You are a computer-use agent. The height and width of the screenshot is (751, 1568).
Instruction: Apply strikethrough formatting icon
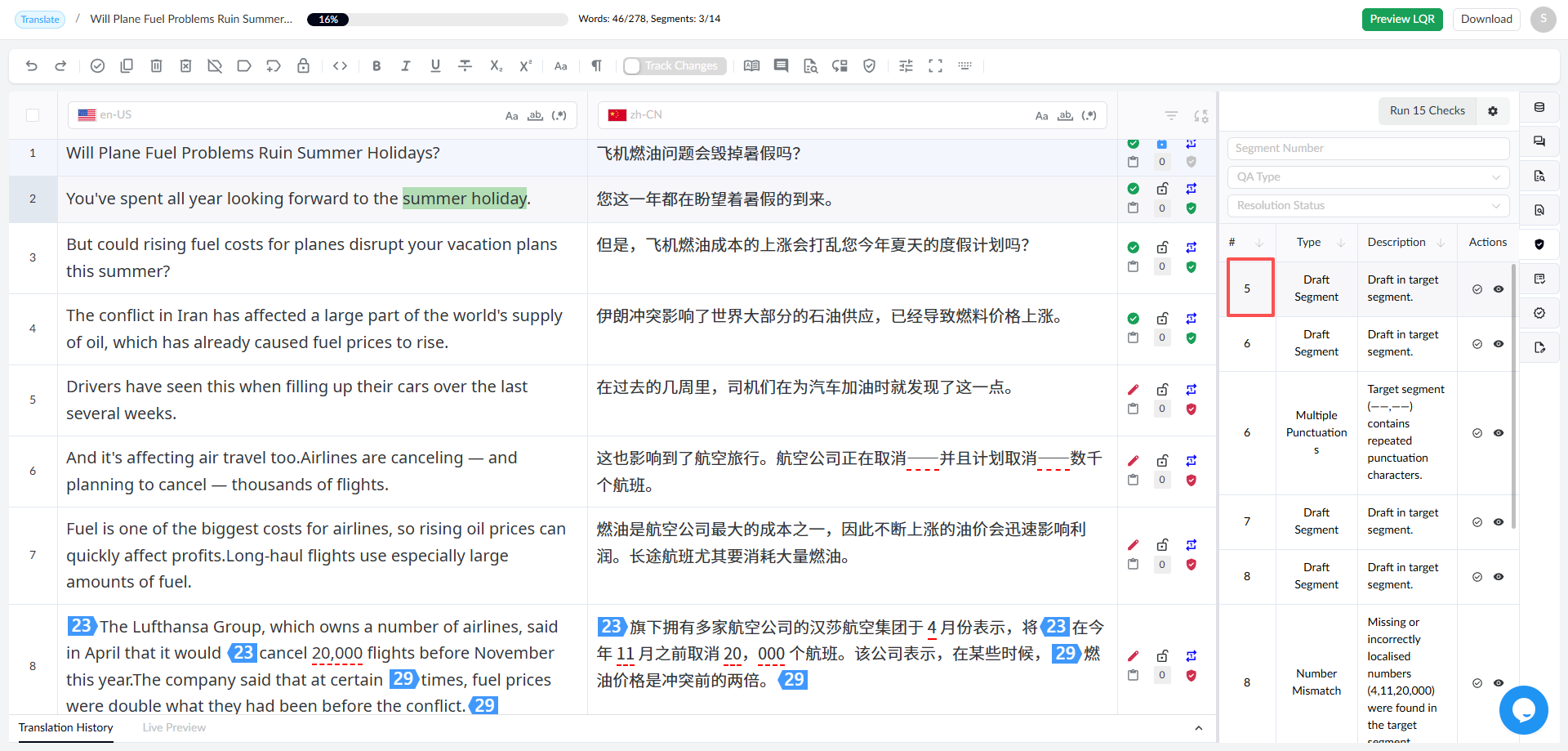[465, 66]
